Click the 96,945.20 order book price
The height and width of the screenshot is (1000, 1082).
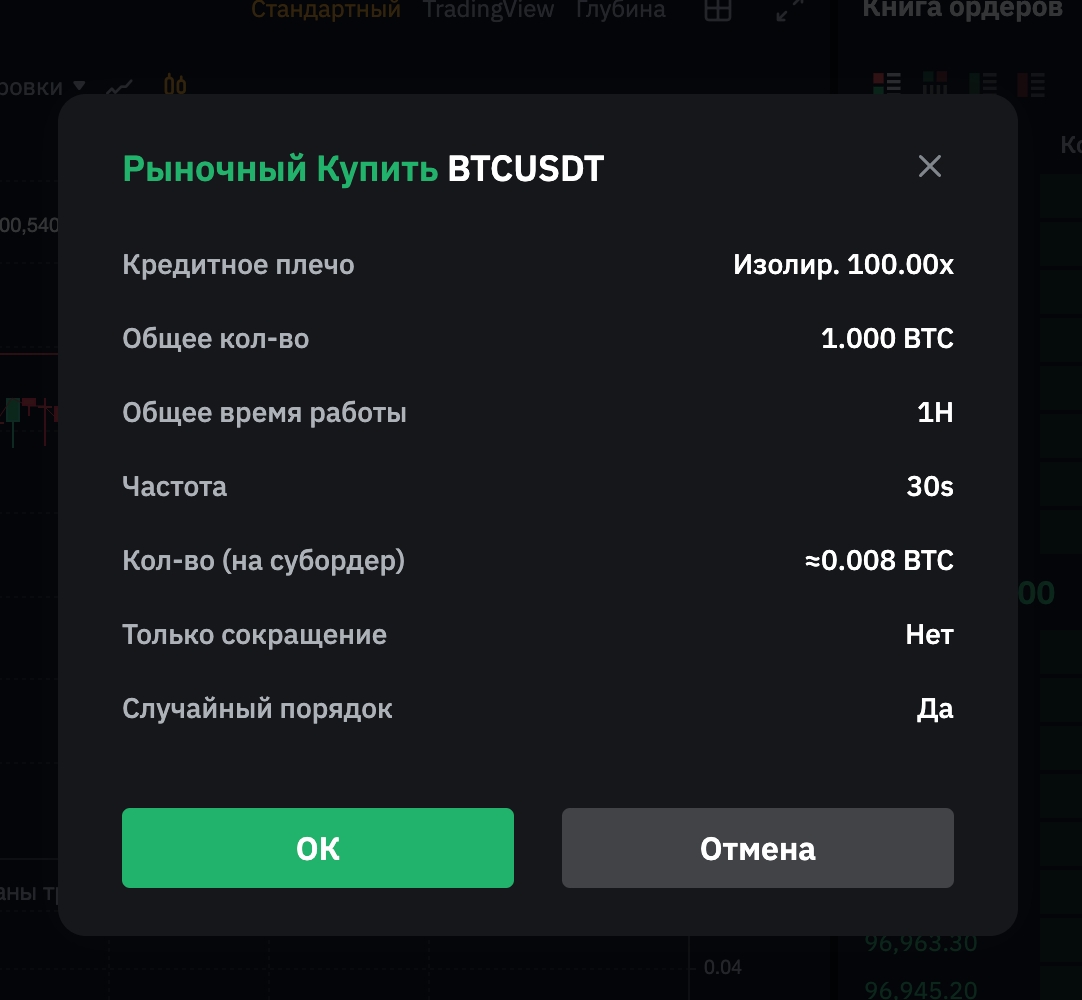point(921,989)
